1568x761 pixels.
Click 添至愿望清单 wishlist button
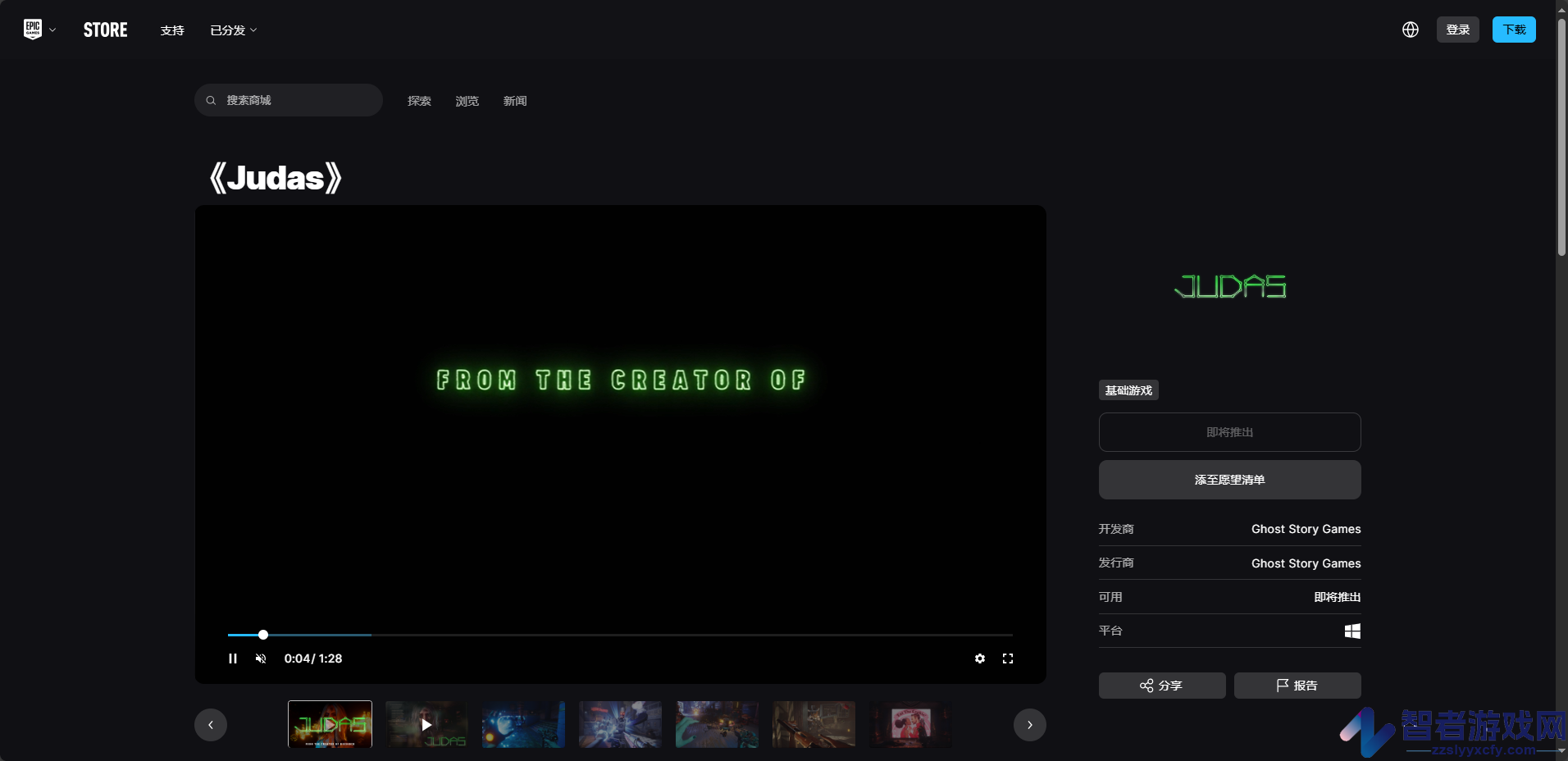[1230, 480]
